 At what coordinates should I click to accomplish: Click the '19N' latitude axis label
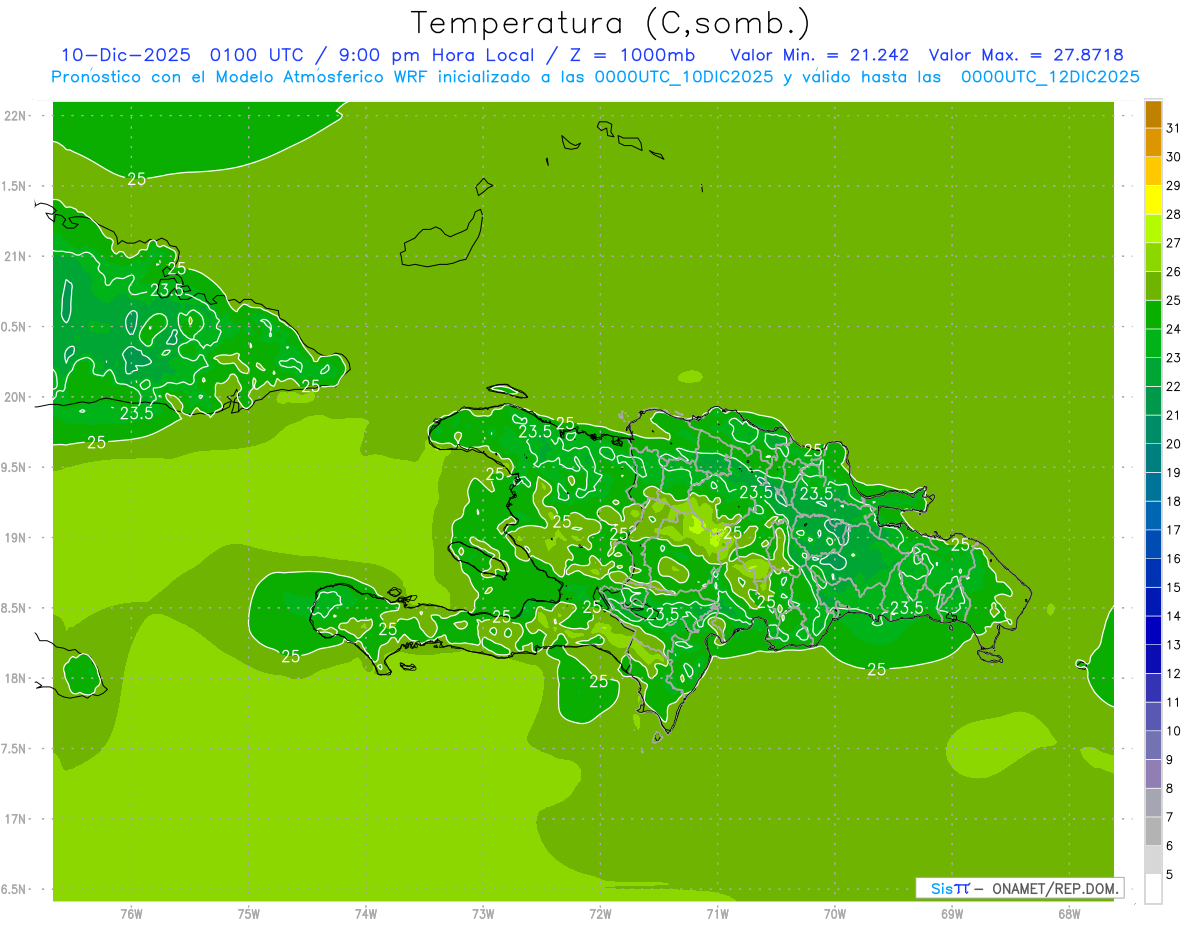pyautogui.click(x=15, y=538)
